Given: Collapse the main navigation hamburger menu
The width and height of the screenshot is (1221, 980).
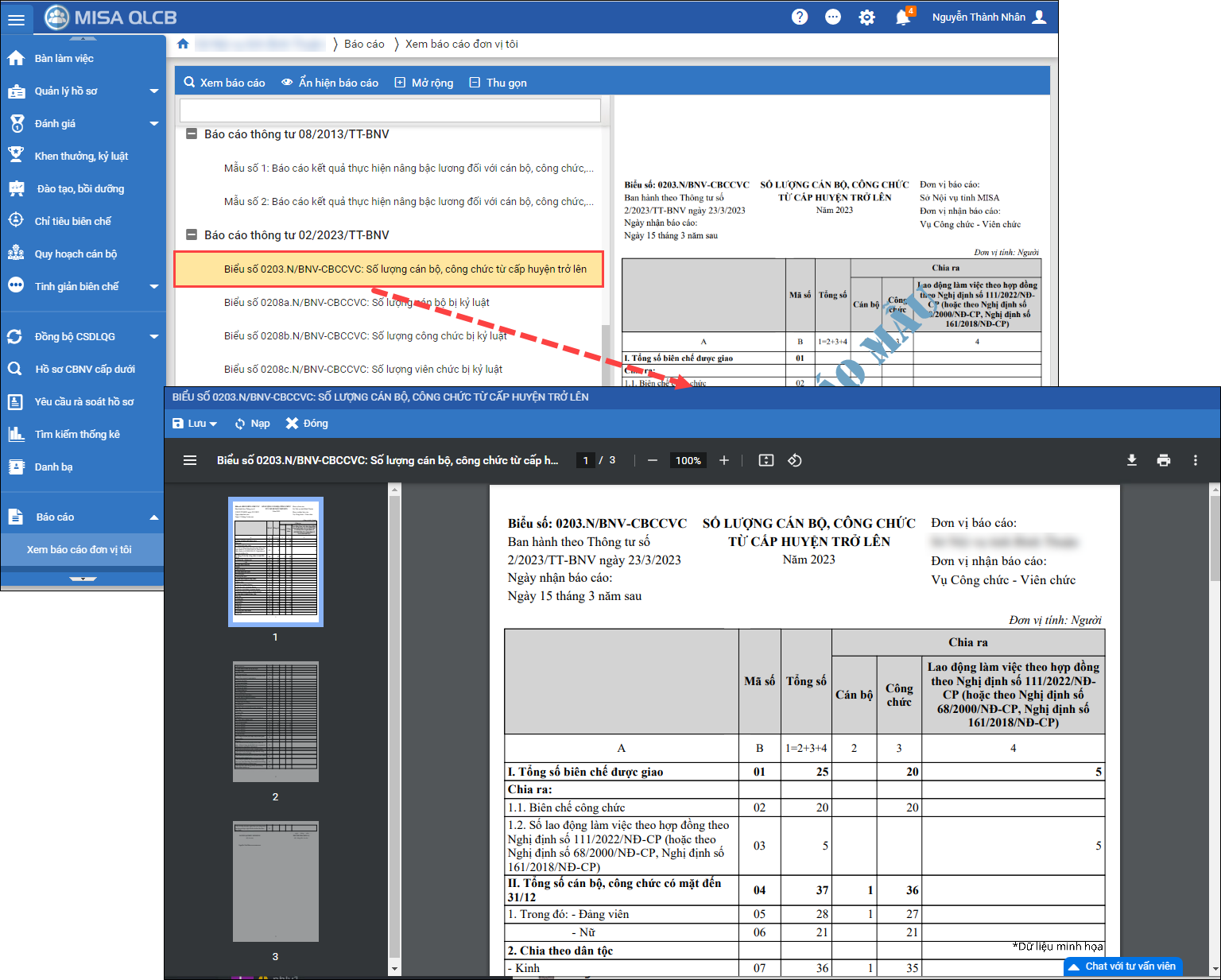Looking at the screenshot, I should click(x=16, y=19).
